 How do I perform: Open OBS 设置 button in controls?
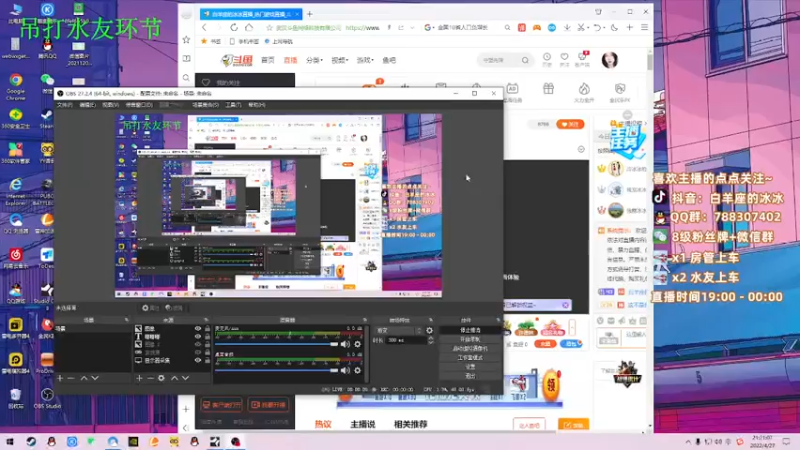coord(470,367)
